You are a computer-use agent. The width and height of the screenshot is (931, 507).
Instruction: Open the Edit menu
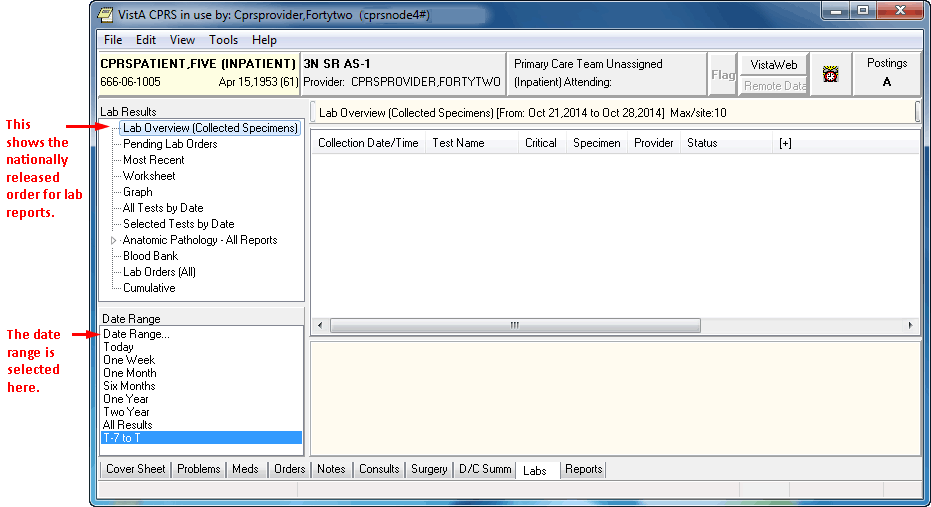point(145,40)
